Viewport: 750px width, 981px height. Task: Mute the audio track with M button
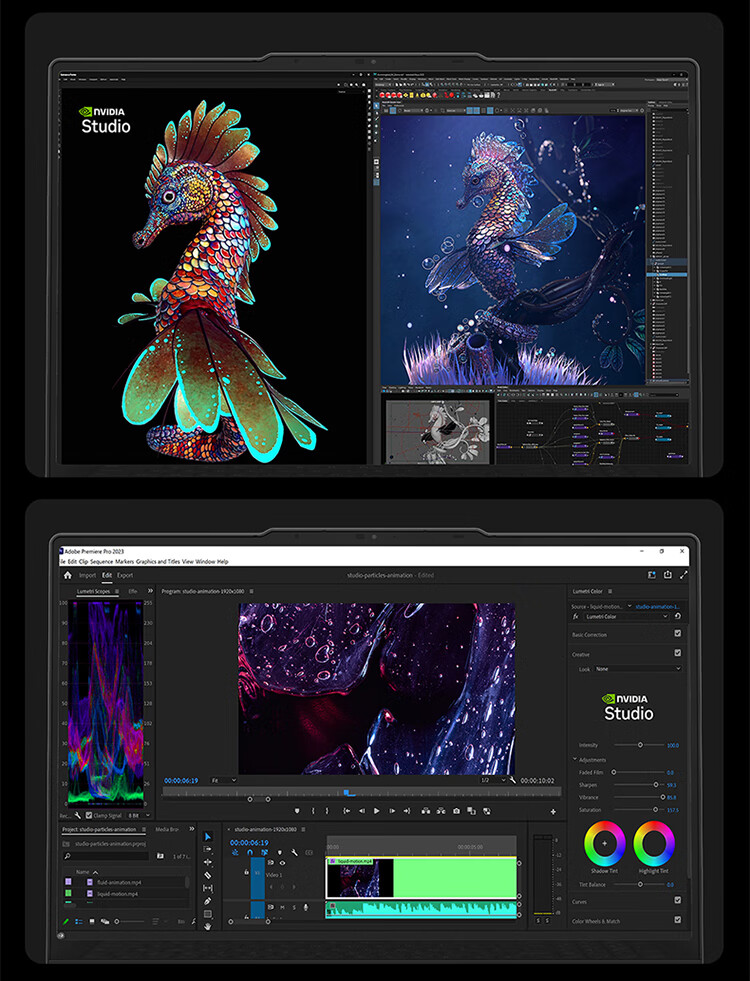click(282, 907)
